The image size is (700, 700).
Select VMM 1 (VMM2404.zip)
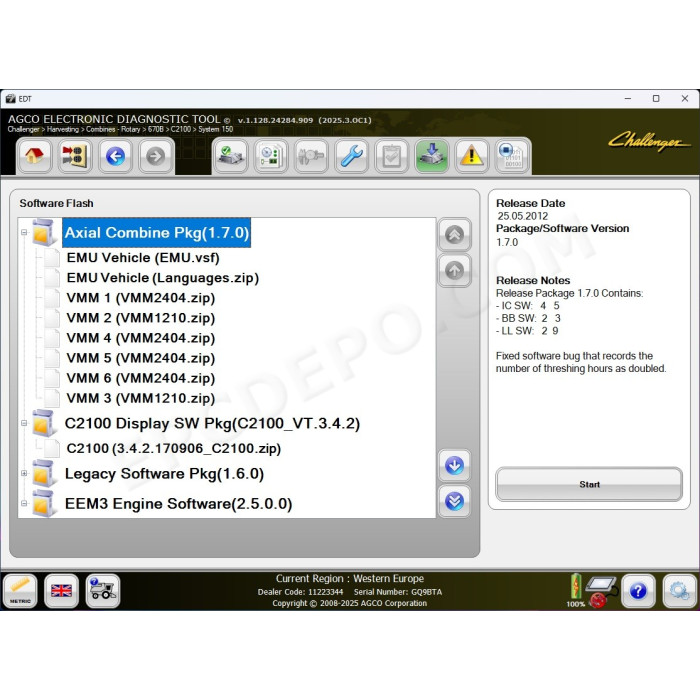(x=141, y=298)
